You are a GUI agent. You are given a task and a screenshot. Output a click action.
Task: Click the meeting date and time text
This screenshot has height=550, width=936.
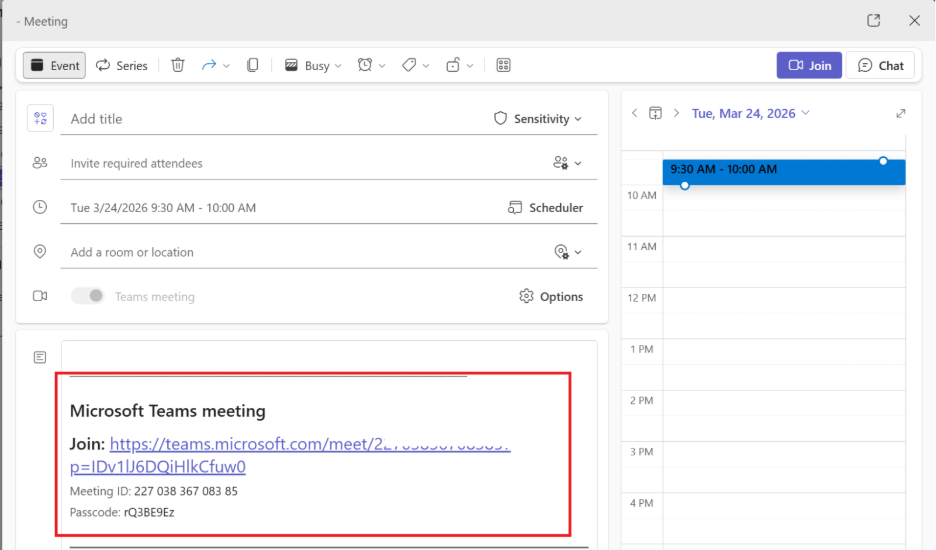pos(163,208)
